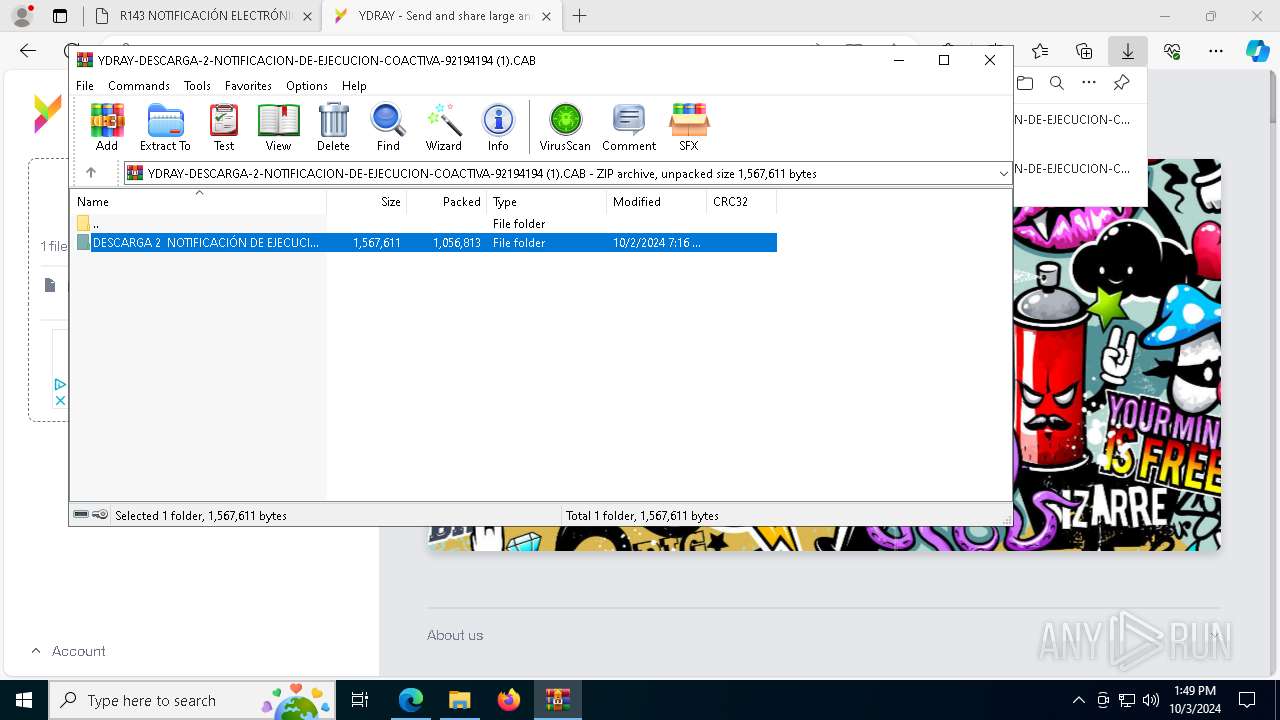Click the drive icon in status bar

coord(81,515)
